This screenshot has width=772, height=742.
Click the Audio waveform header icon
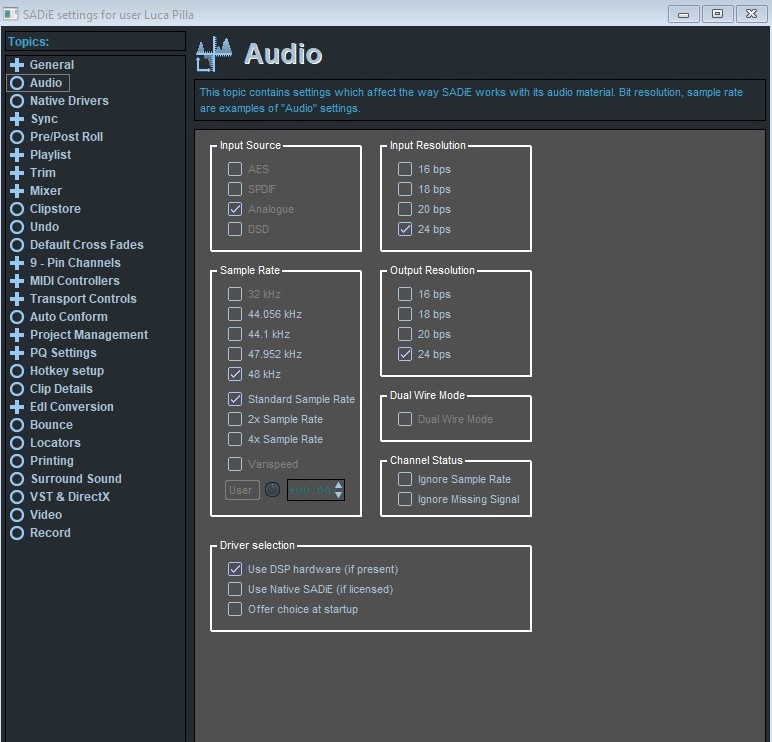pyautogui.click(x=214, y=54)
